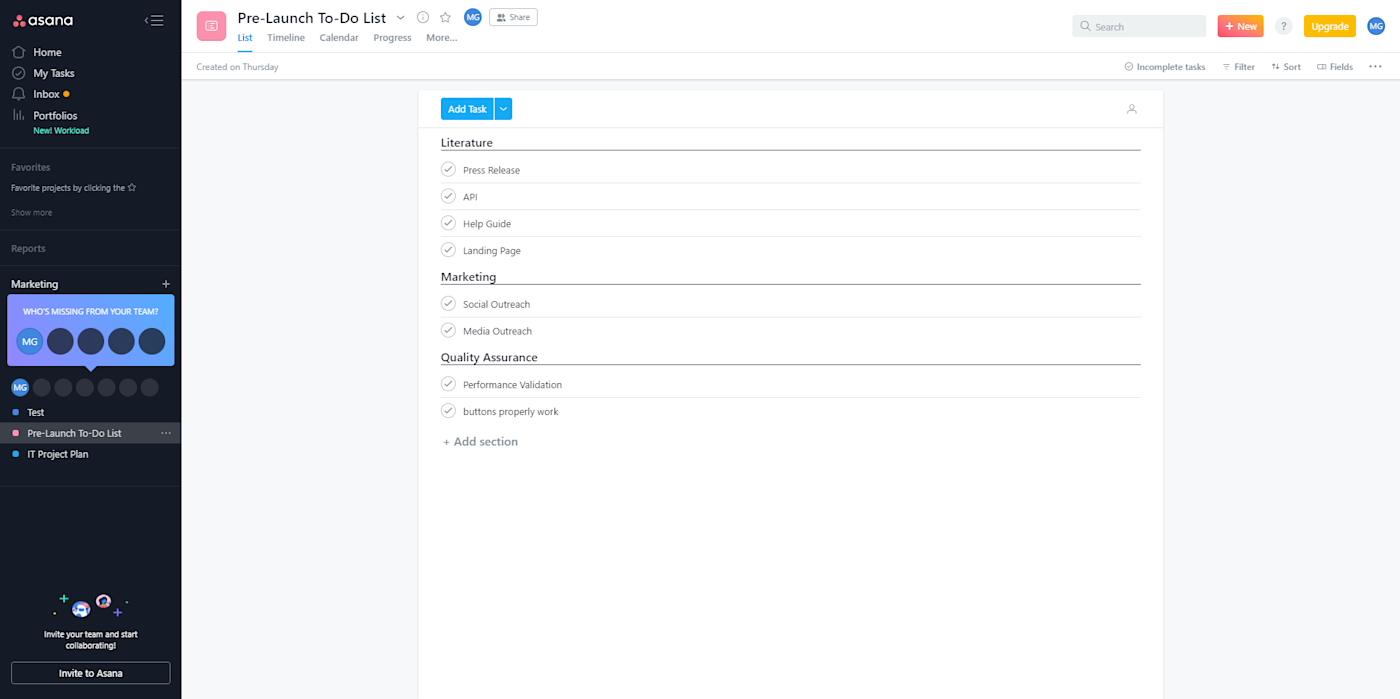Mark Landing Page as complete
The image size is (1400, 699).
tap(448, 250)
